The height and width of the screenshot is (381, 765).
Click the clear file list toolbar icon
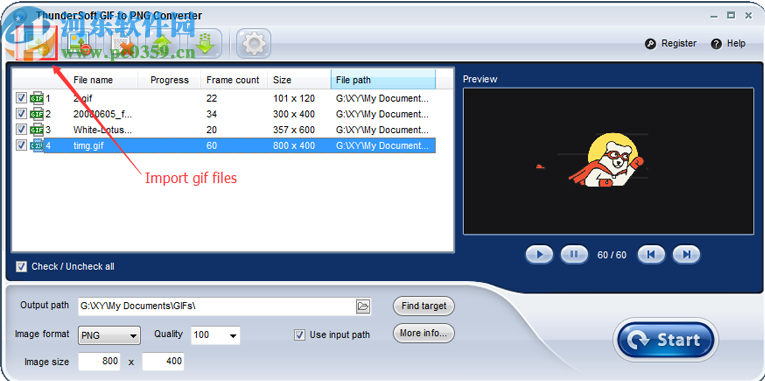[x=123, y=45]
